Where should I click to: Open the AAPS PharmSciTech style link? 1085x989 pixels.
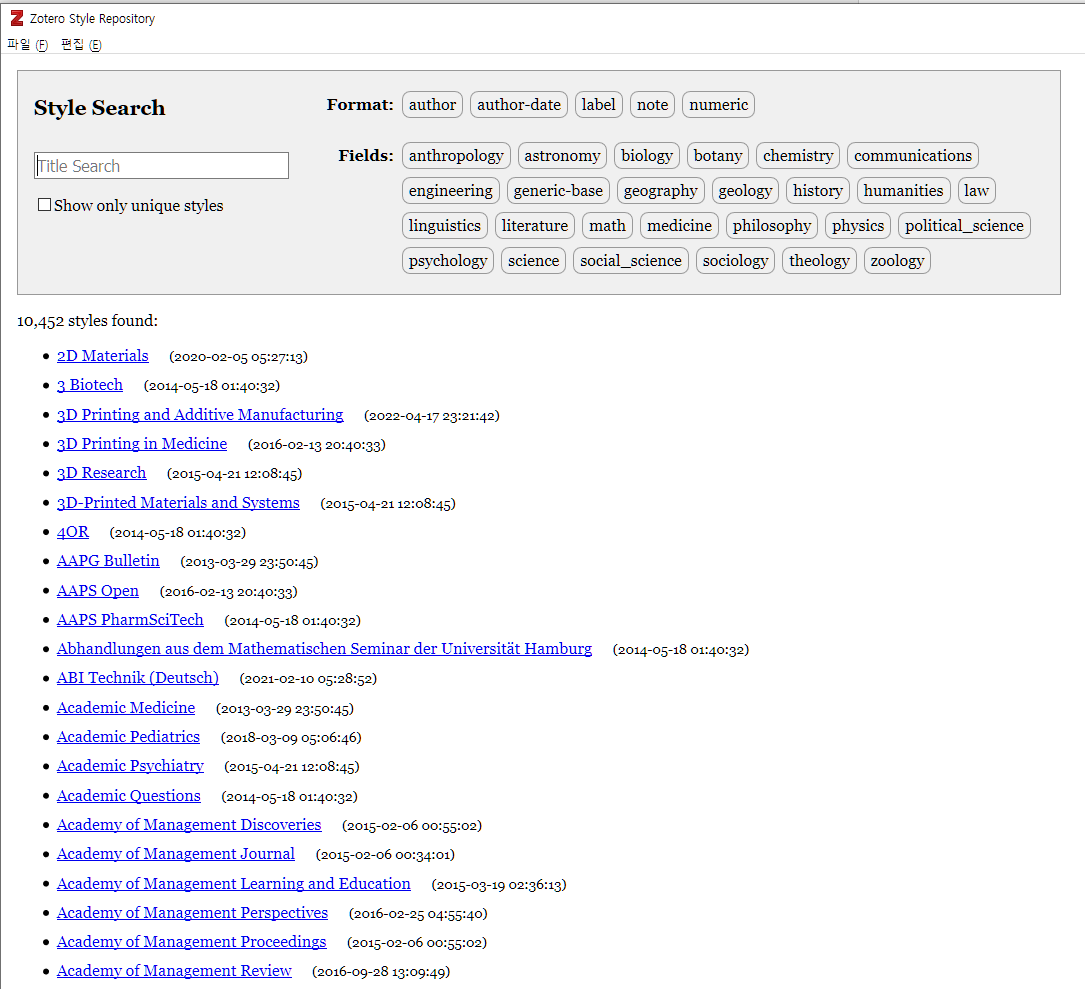click(130, 619)
